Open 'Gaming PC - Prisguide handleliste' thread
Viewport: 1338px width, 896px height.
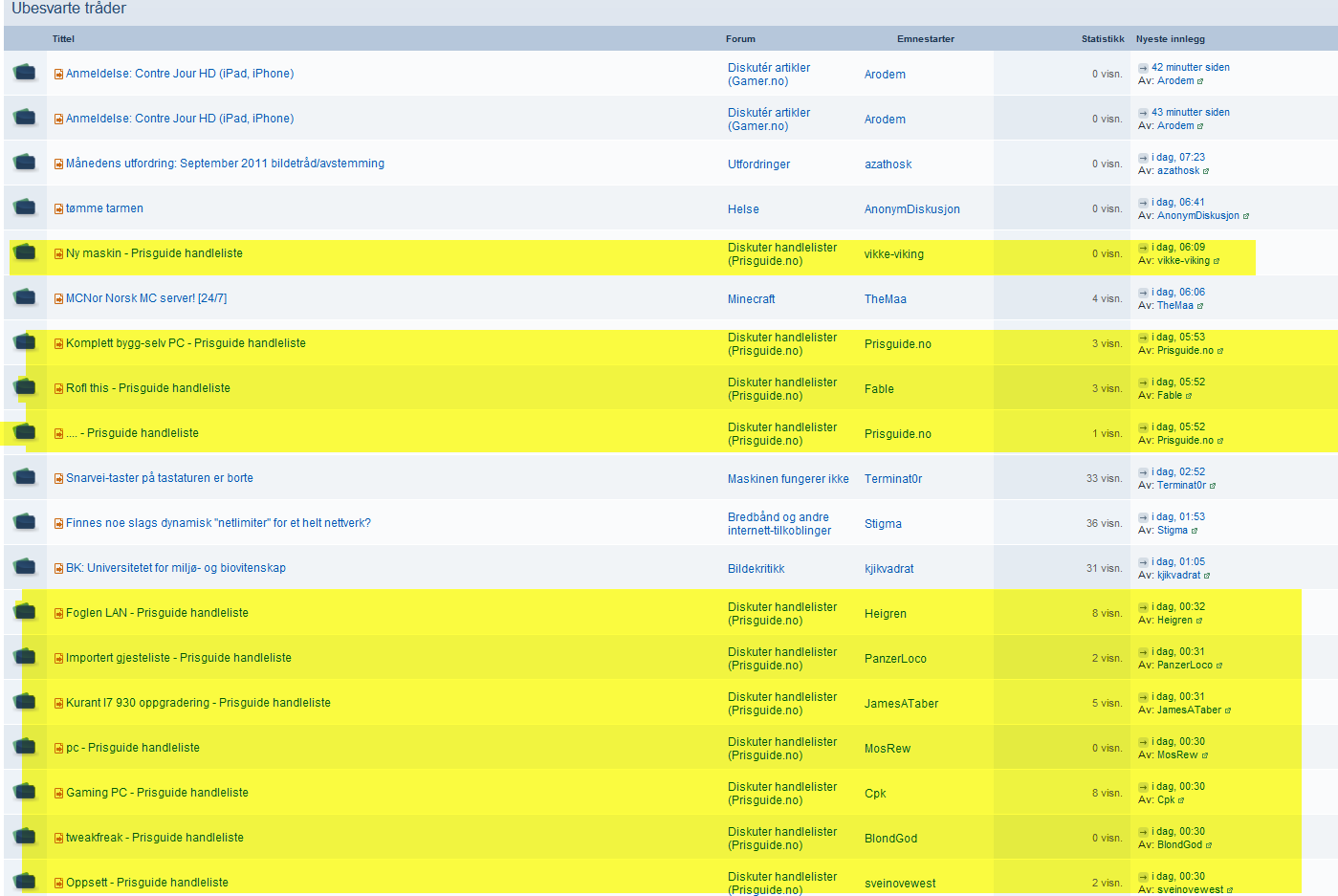pos(157,793)
